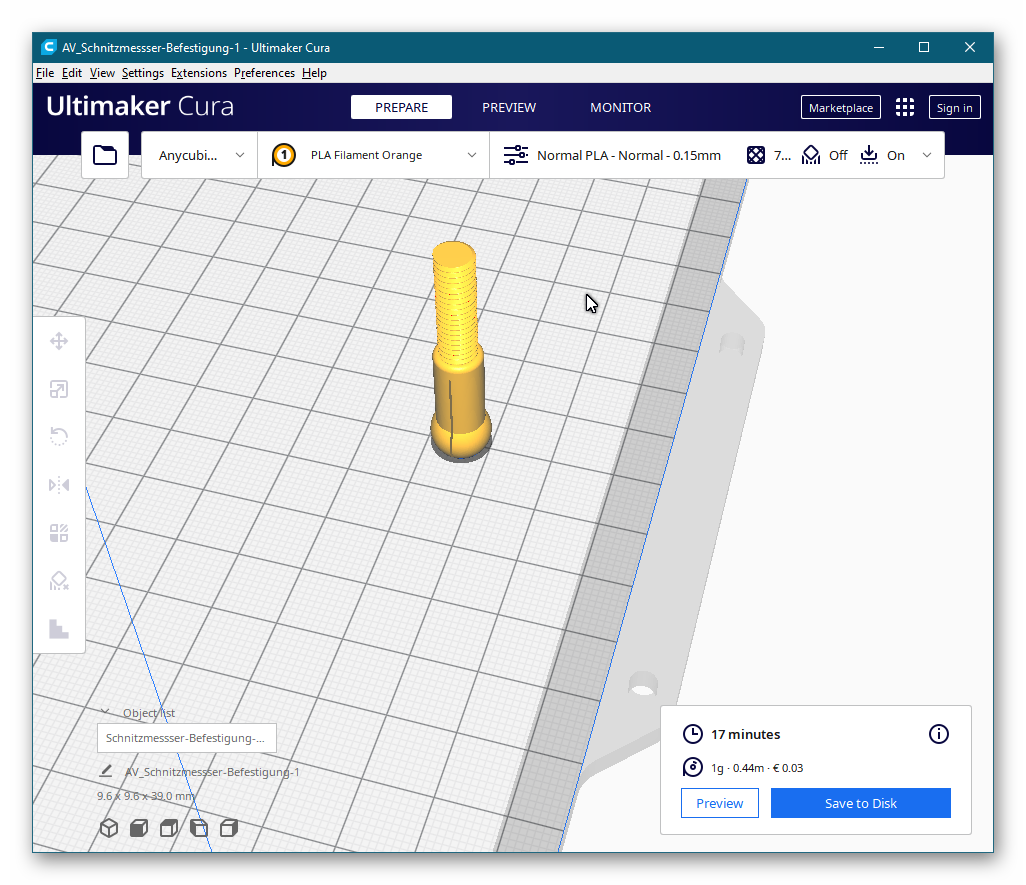Click the support Off icon
Screen dimensions: 1026x885
tap(811, 155)
